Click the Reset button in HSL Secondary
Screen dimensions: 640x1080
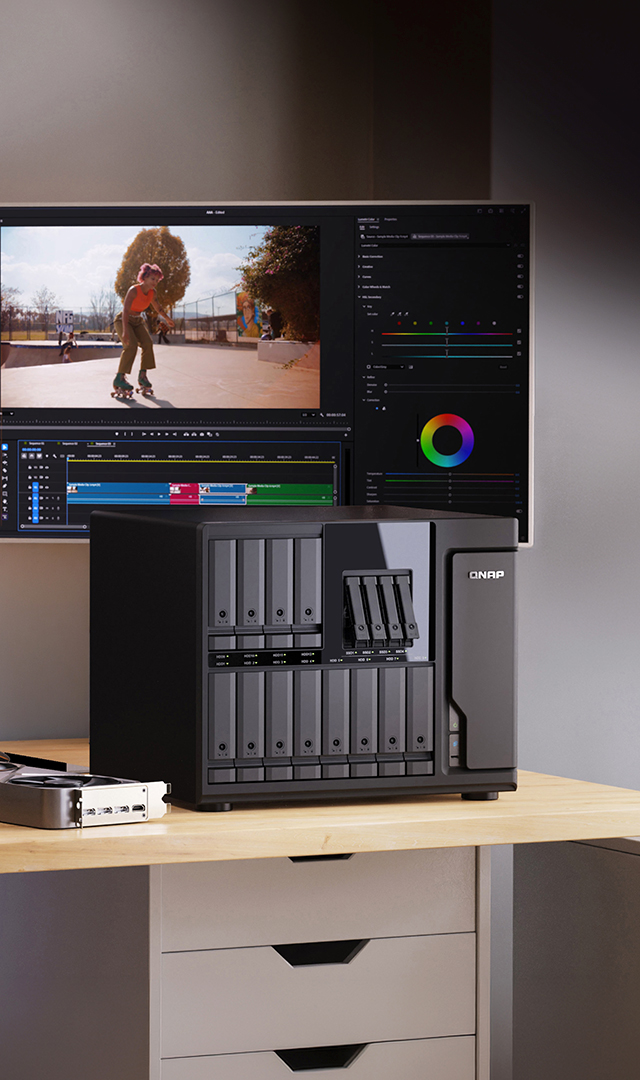(x=504, y=367)
